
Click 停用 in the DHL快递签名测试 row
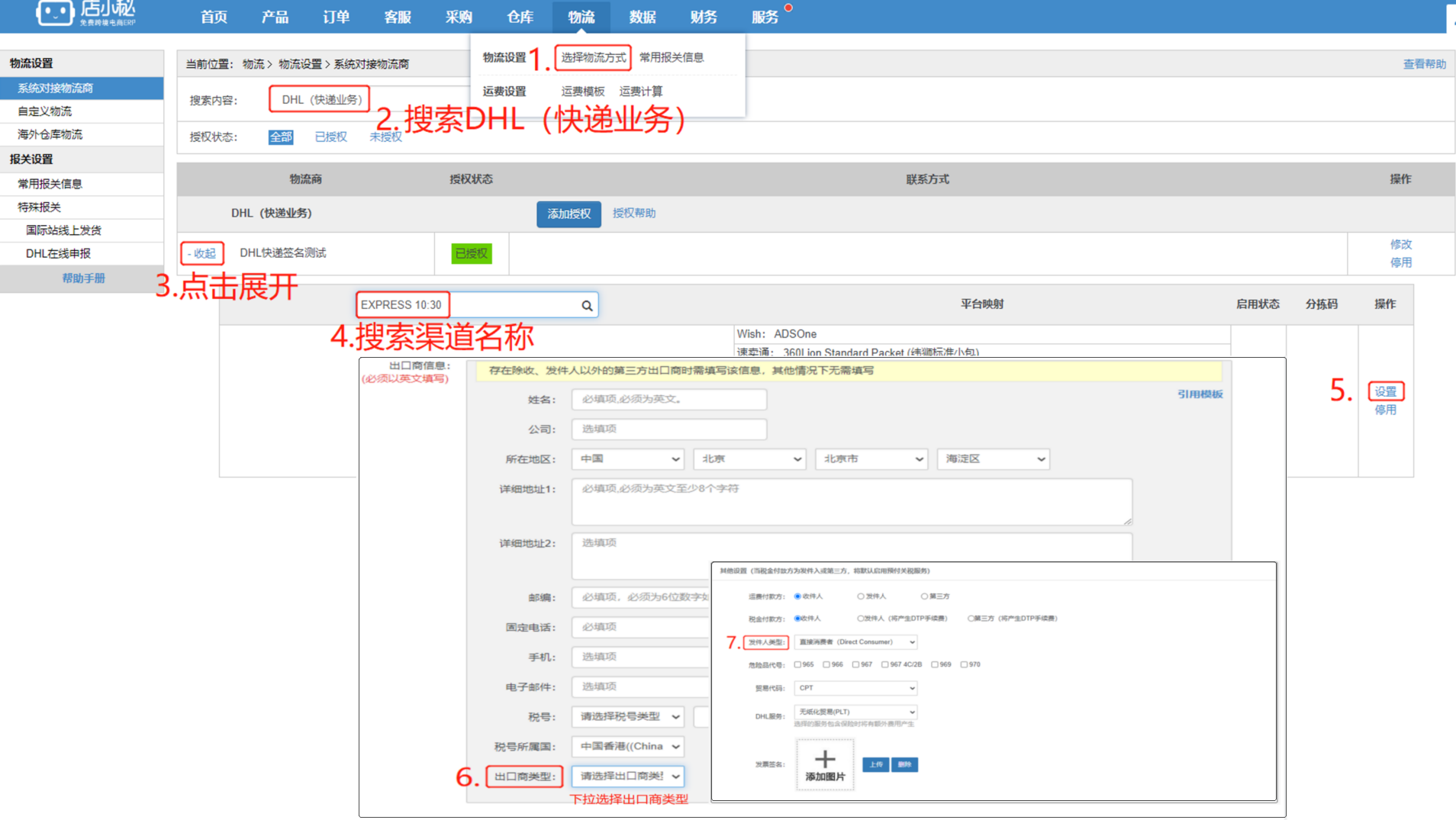1400,262
